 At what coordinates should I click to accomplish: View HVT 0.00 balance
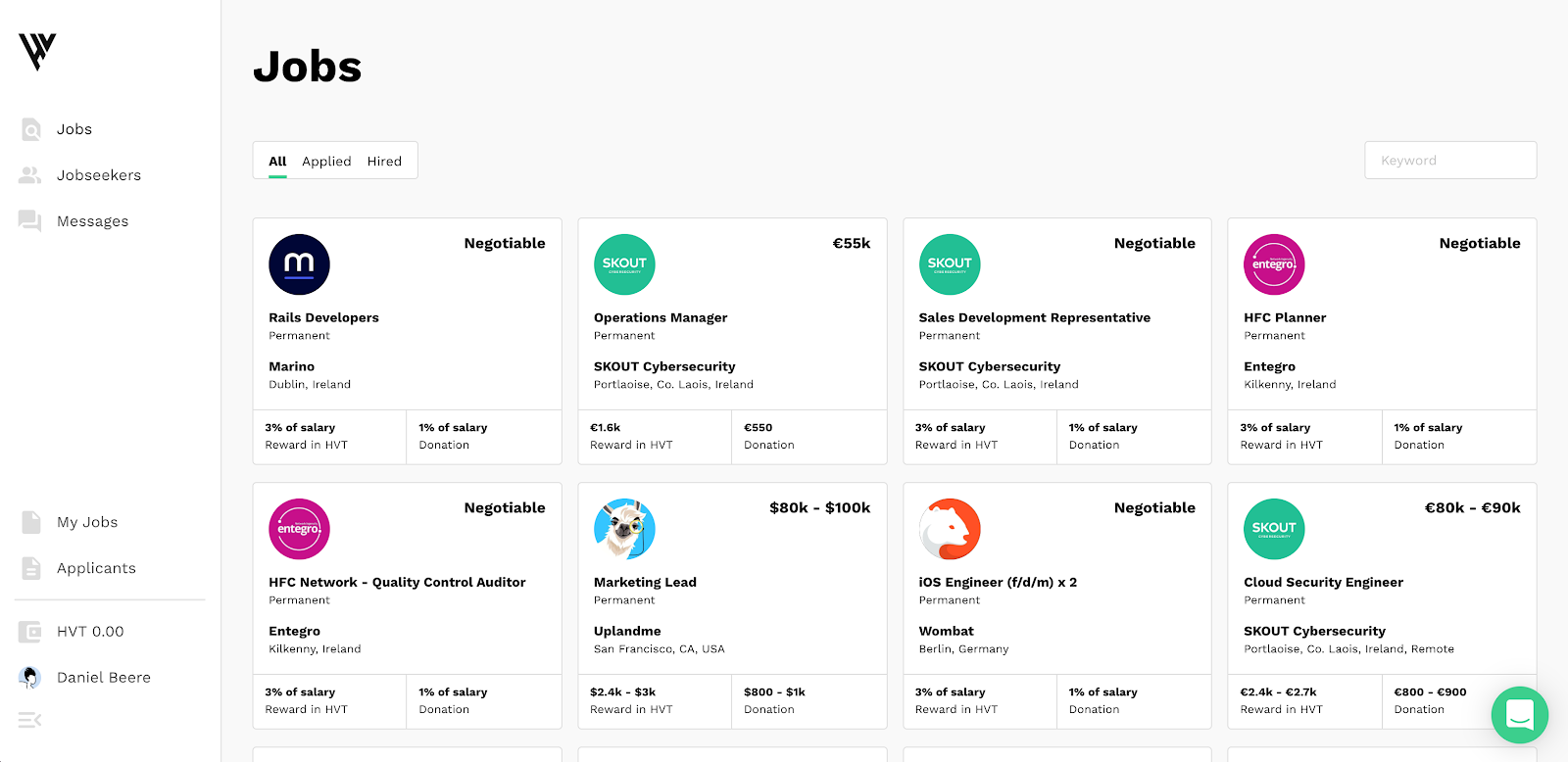pyautogui.click(x=90, y=632)
